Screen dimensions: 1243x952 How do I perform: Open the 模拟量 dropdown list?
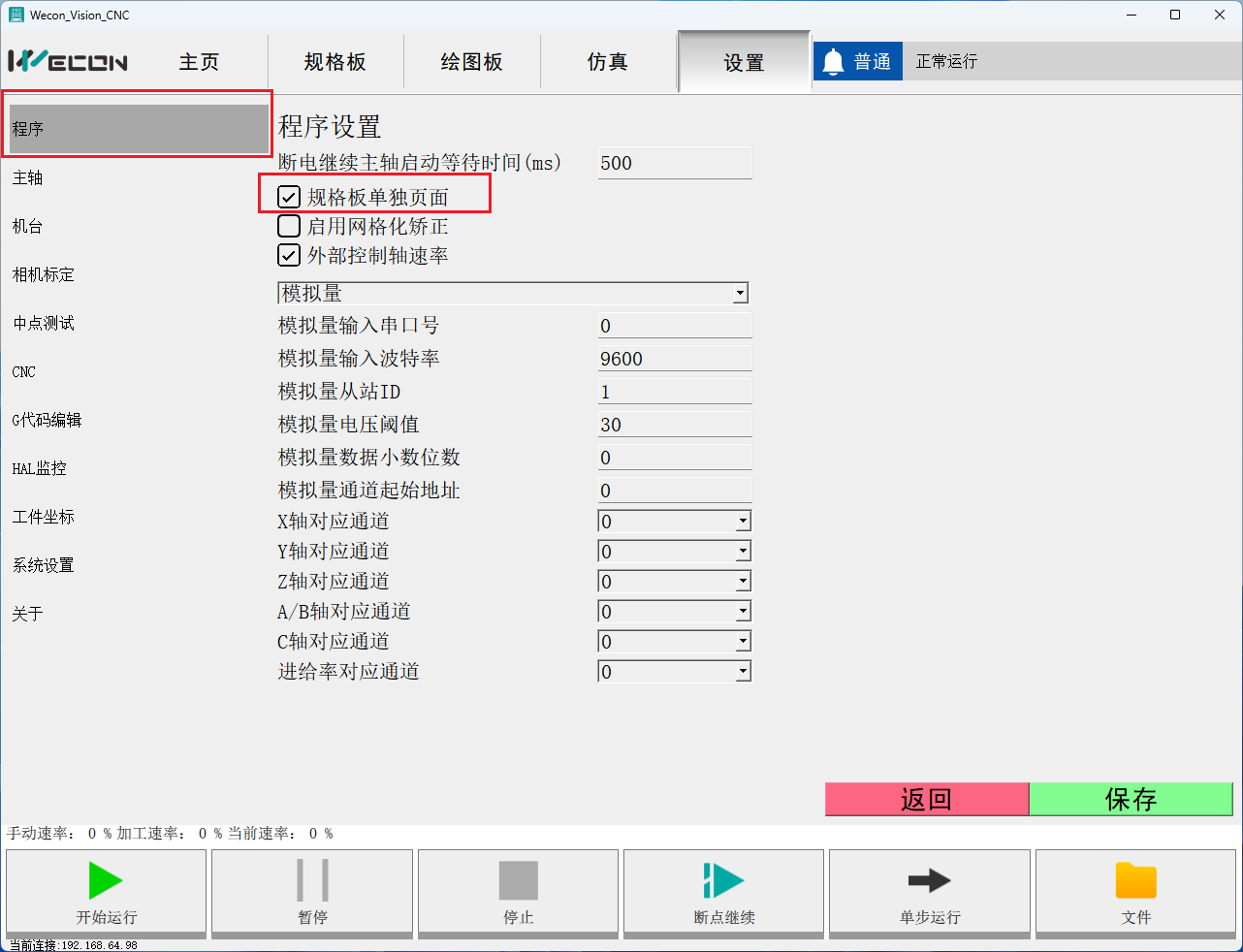741,294
